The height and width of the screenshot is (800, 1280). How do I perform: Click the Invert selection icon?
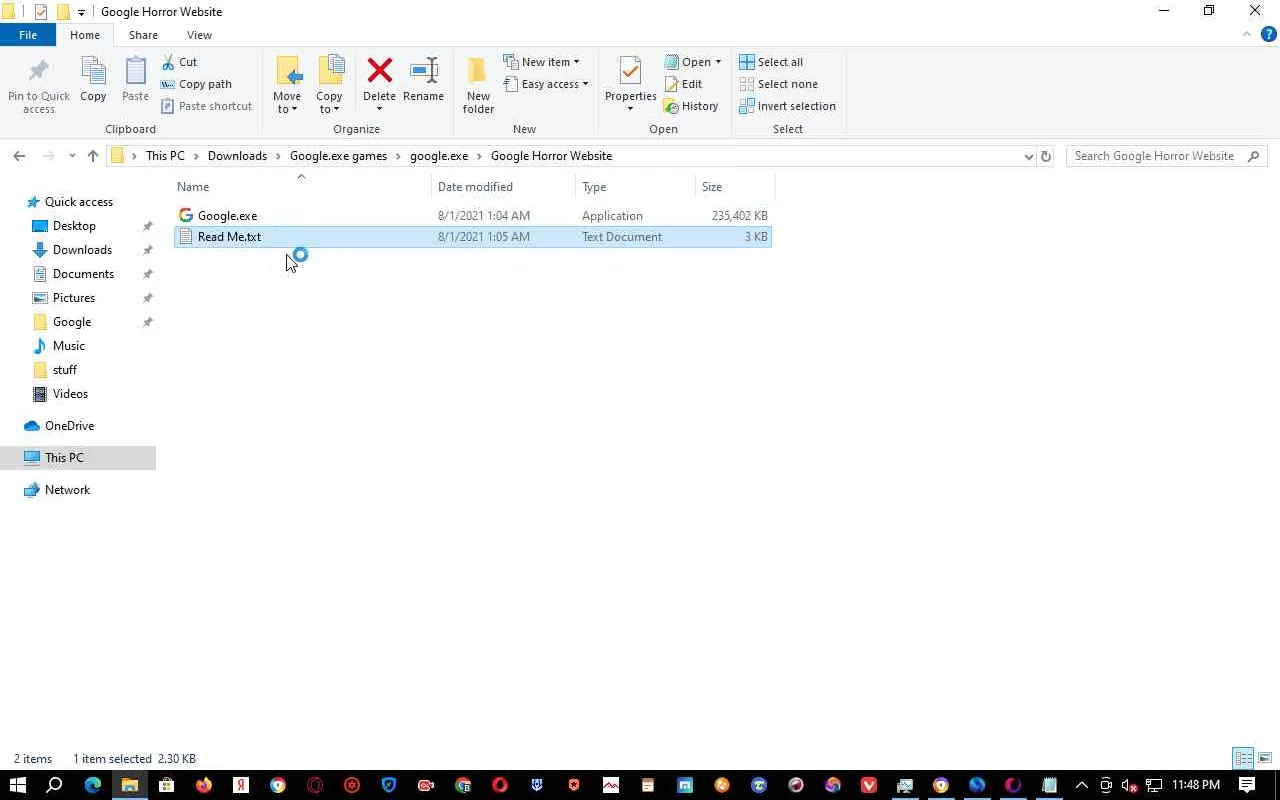[x=747, y=106]
